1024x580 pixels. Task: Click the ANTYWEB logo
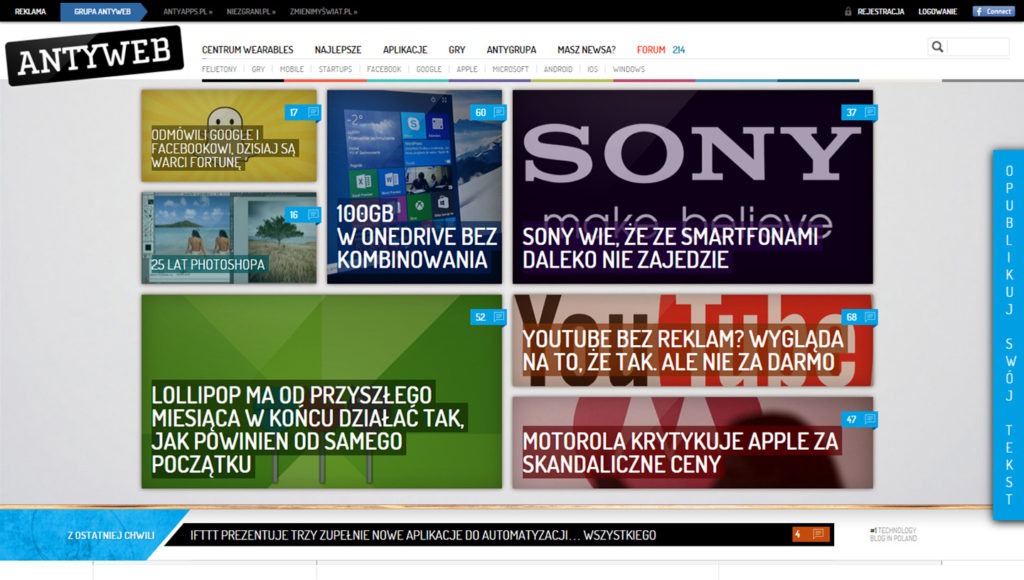coord(95,56)
